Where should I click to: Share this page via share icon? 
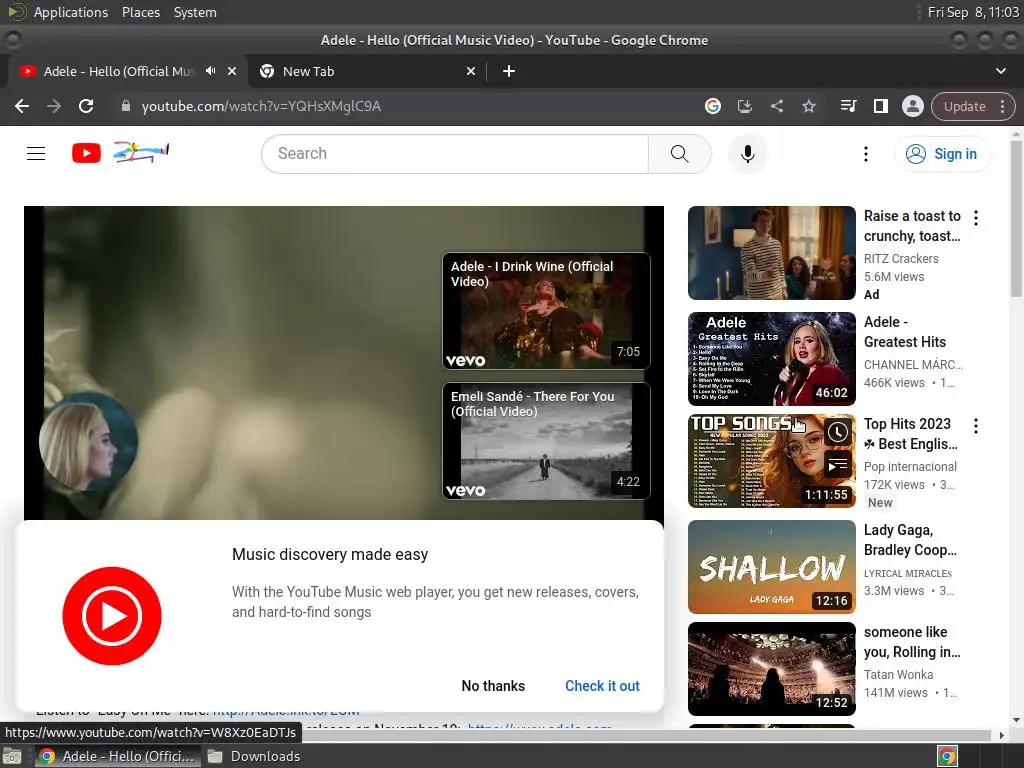[x=776, y=106]
